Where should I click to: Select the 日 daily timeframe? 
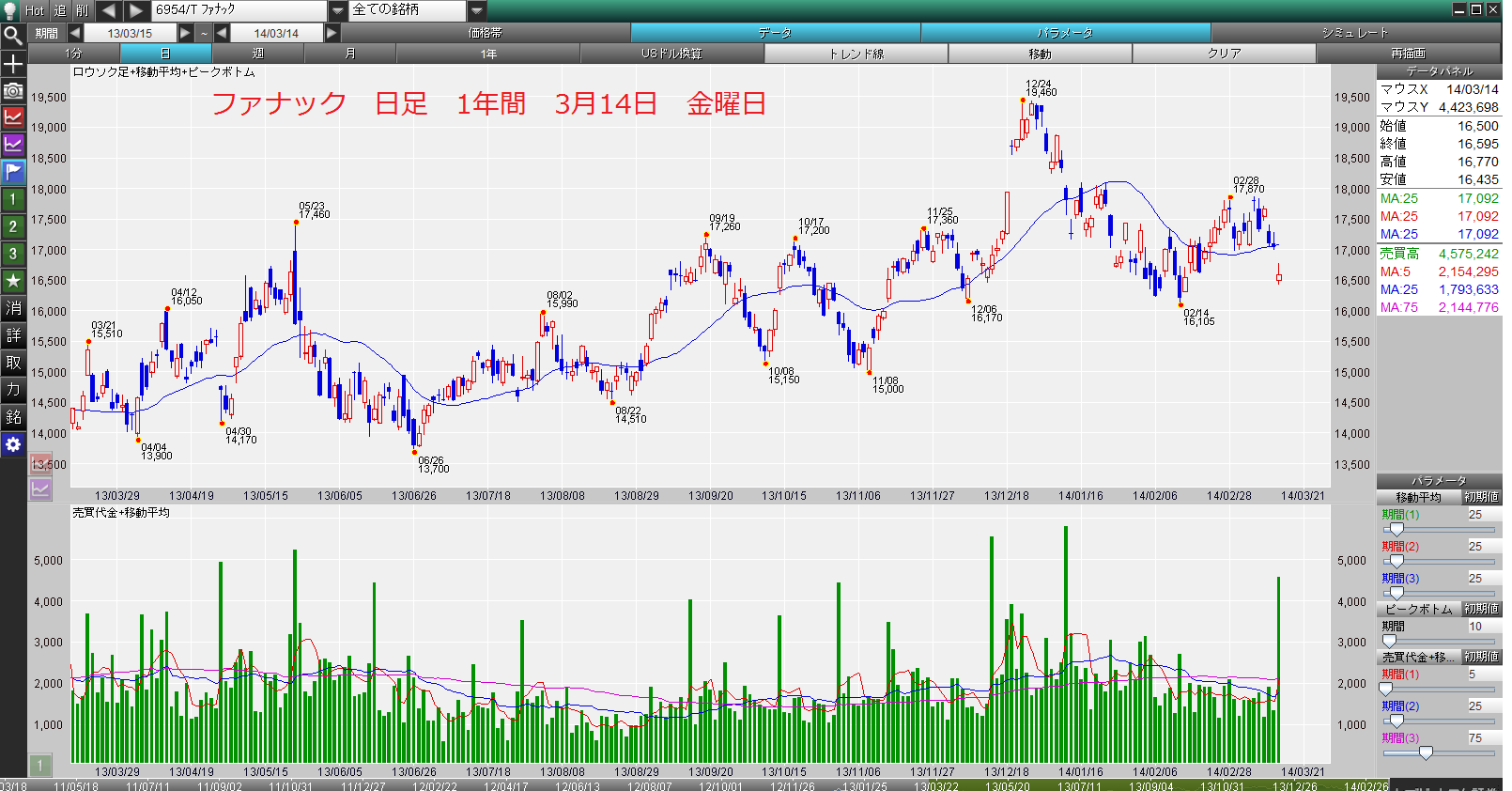coord(165,54)
